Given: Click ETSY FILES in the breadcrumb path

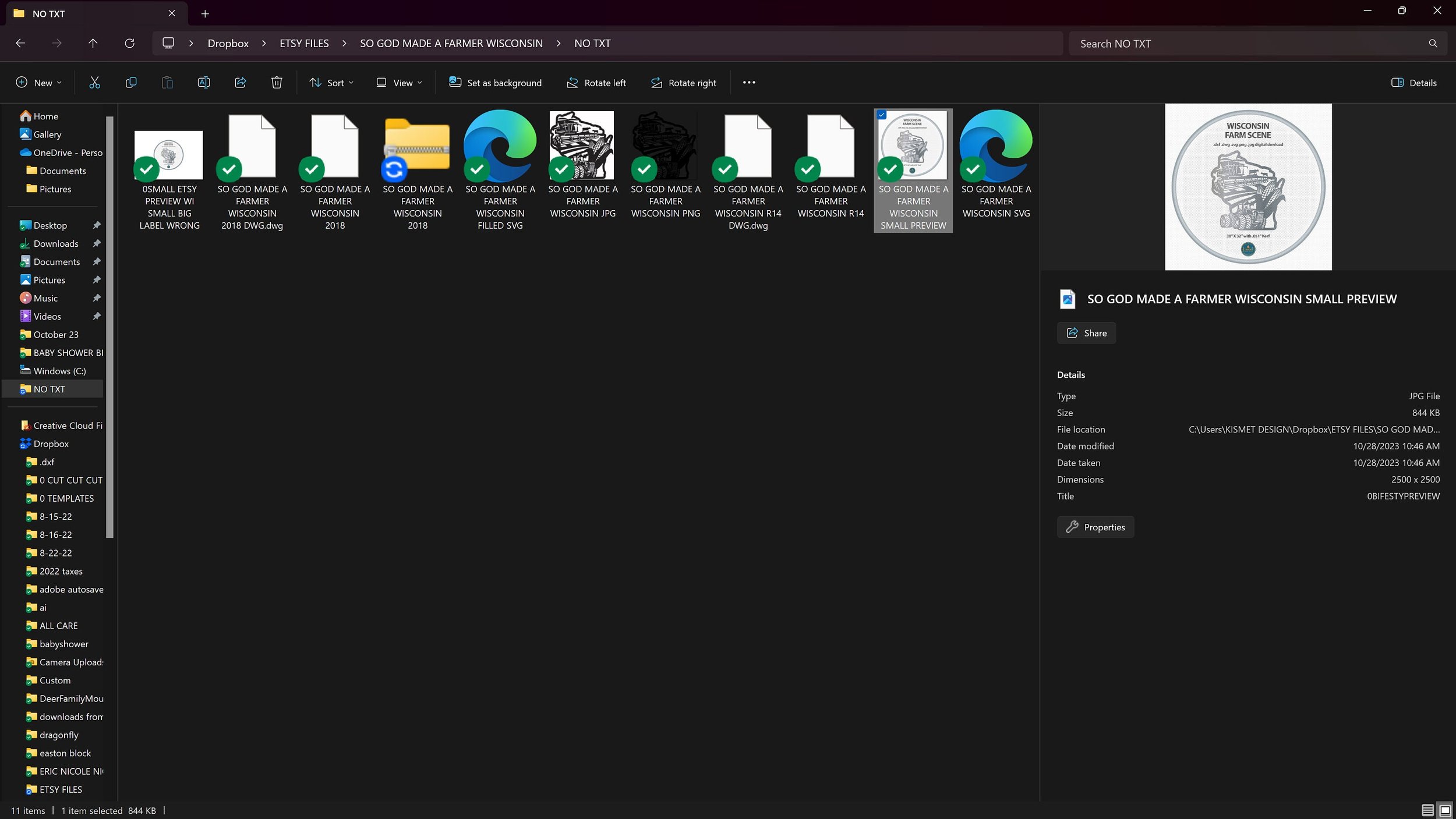Looking at the screenshot, I should click(x=304, y=43).
